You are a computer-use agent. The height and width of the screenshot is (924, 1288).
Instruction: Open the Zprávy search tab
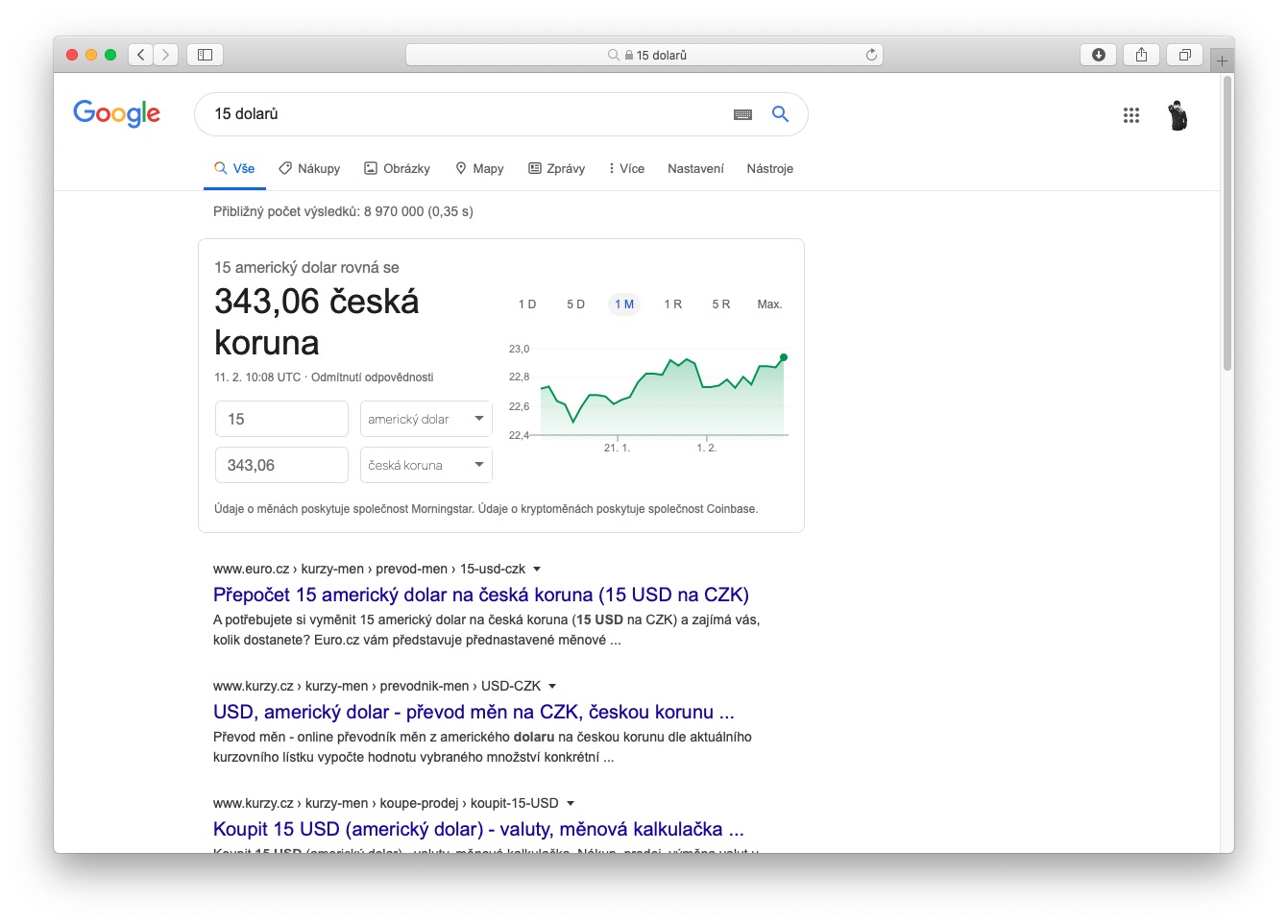556,168
